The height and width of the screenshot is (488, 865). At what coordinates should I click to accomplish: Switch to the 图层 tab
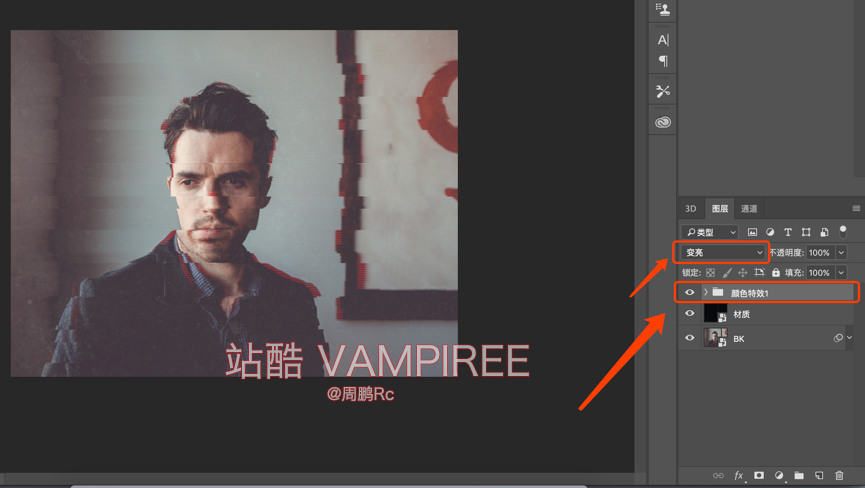pyautogui.click(x=719, y=208)
